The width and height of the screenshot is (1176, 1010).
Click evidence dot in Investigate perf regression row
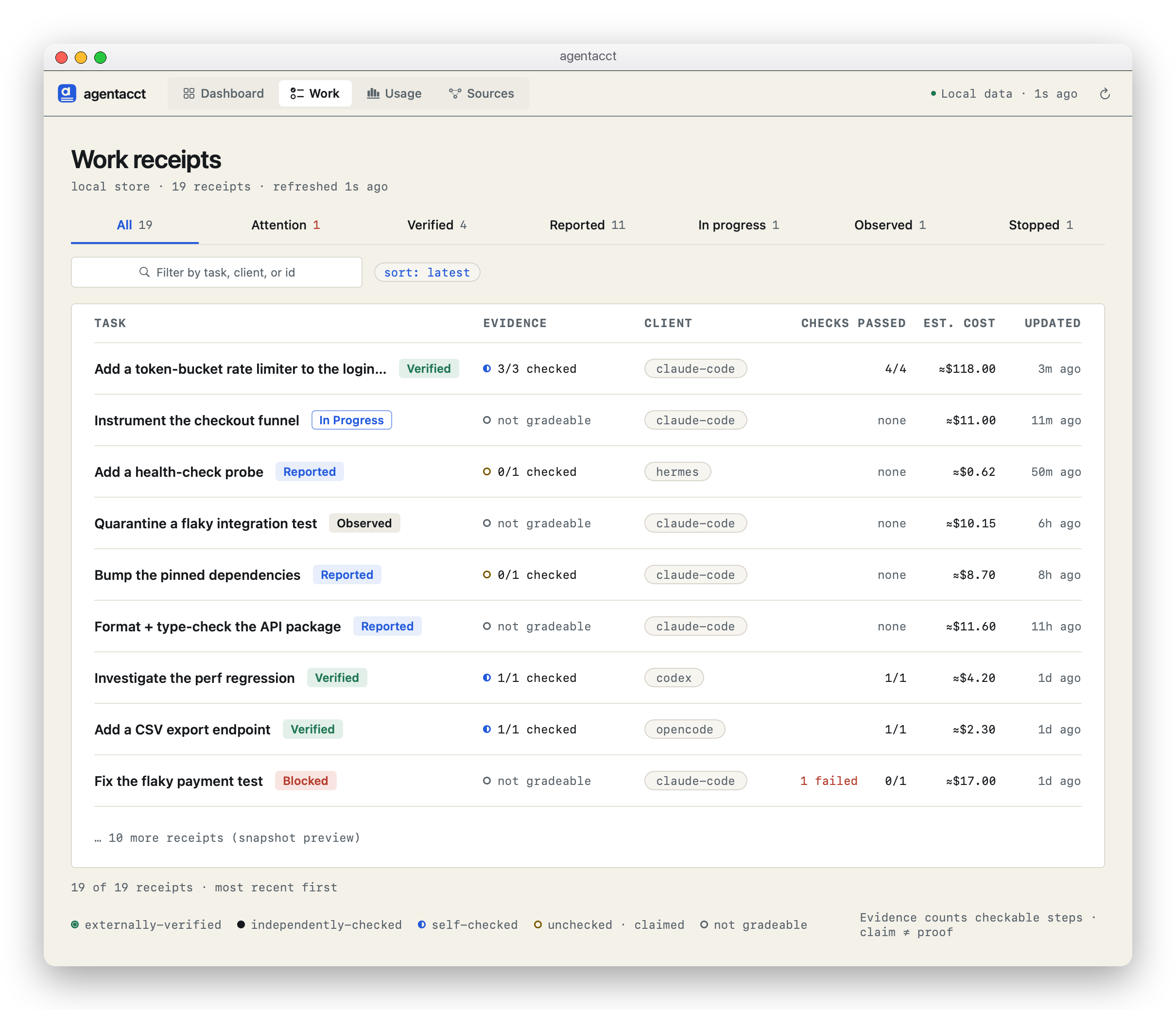(x=487, y=678)
